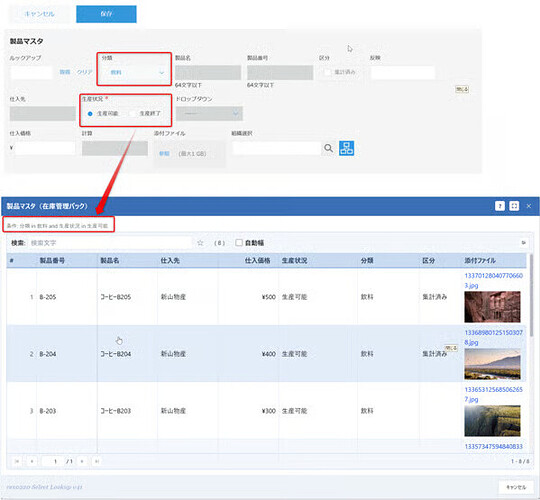Viewport: 540px width, 500px height.
Task: Go to previous page in pager
Action: coord(32,461)
